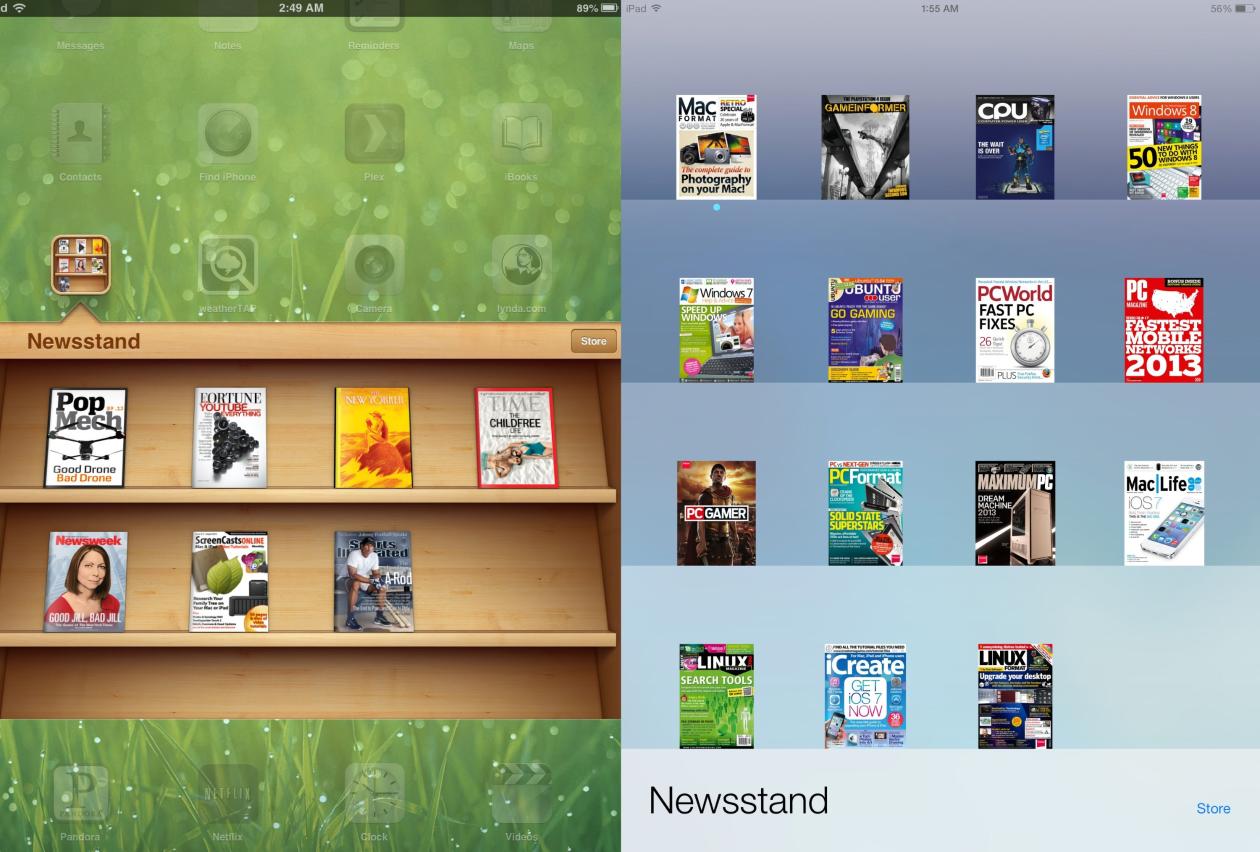Tap the 2:49 AM clock

click(299, 8)
